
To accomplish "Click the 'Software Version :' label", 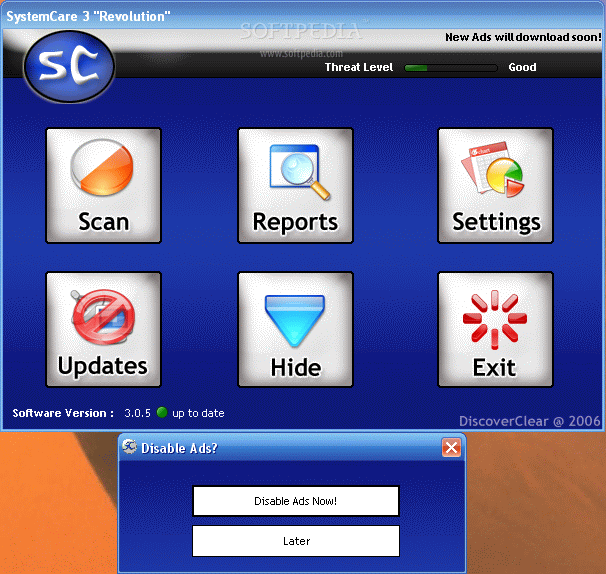I will (63, 413).
